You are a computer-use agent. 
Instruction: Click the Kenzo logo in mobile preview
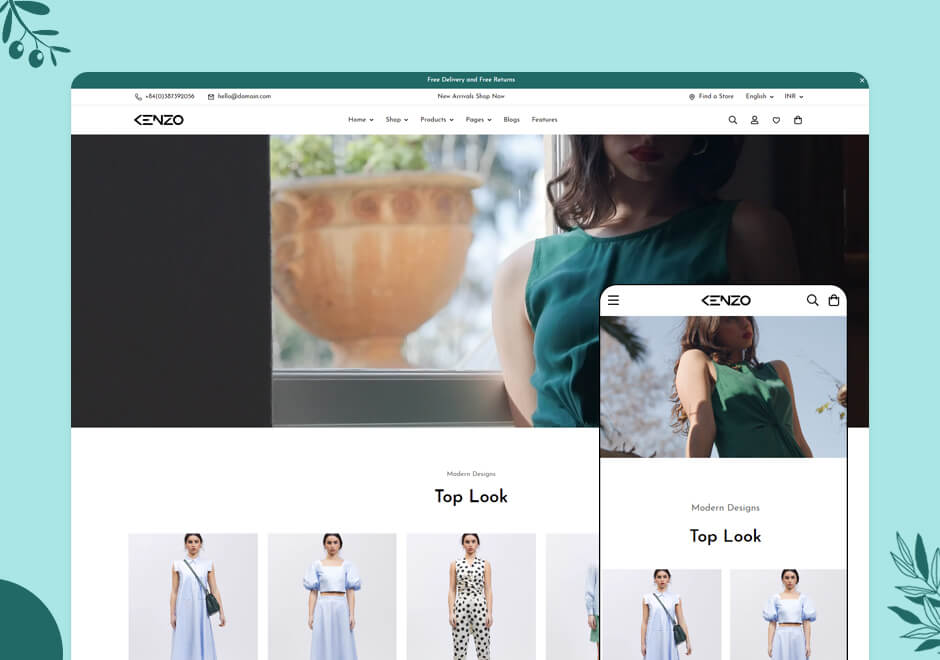pyautogui.click(x=726, y=300)
